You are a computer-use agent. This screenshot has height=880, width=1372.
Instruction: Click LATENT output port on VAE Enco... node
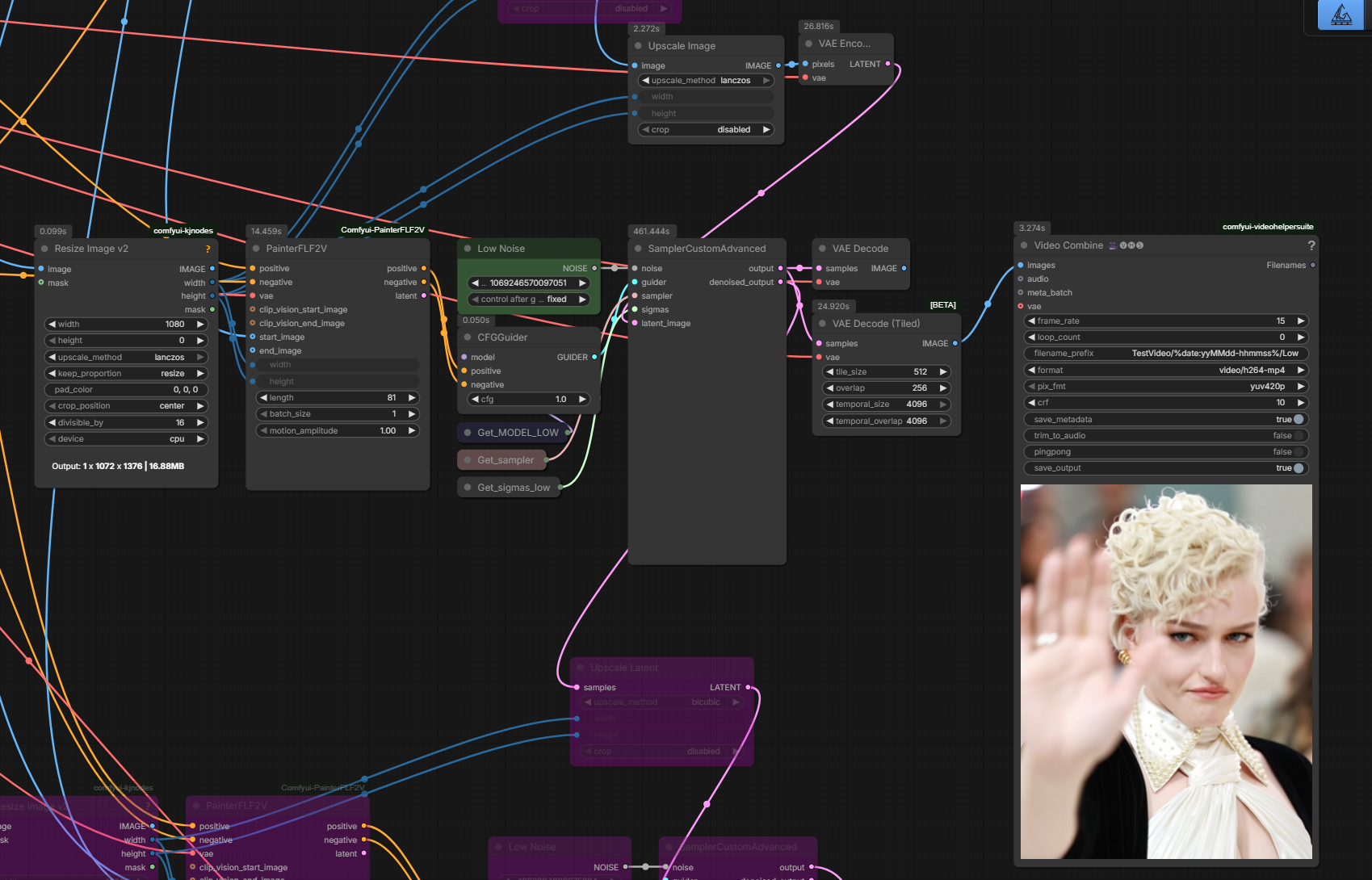(x=888, y=64)
